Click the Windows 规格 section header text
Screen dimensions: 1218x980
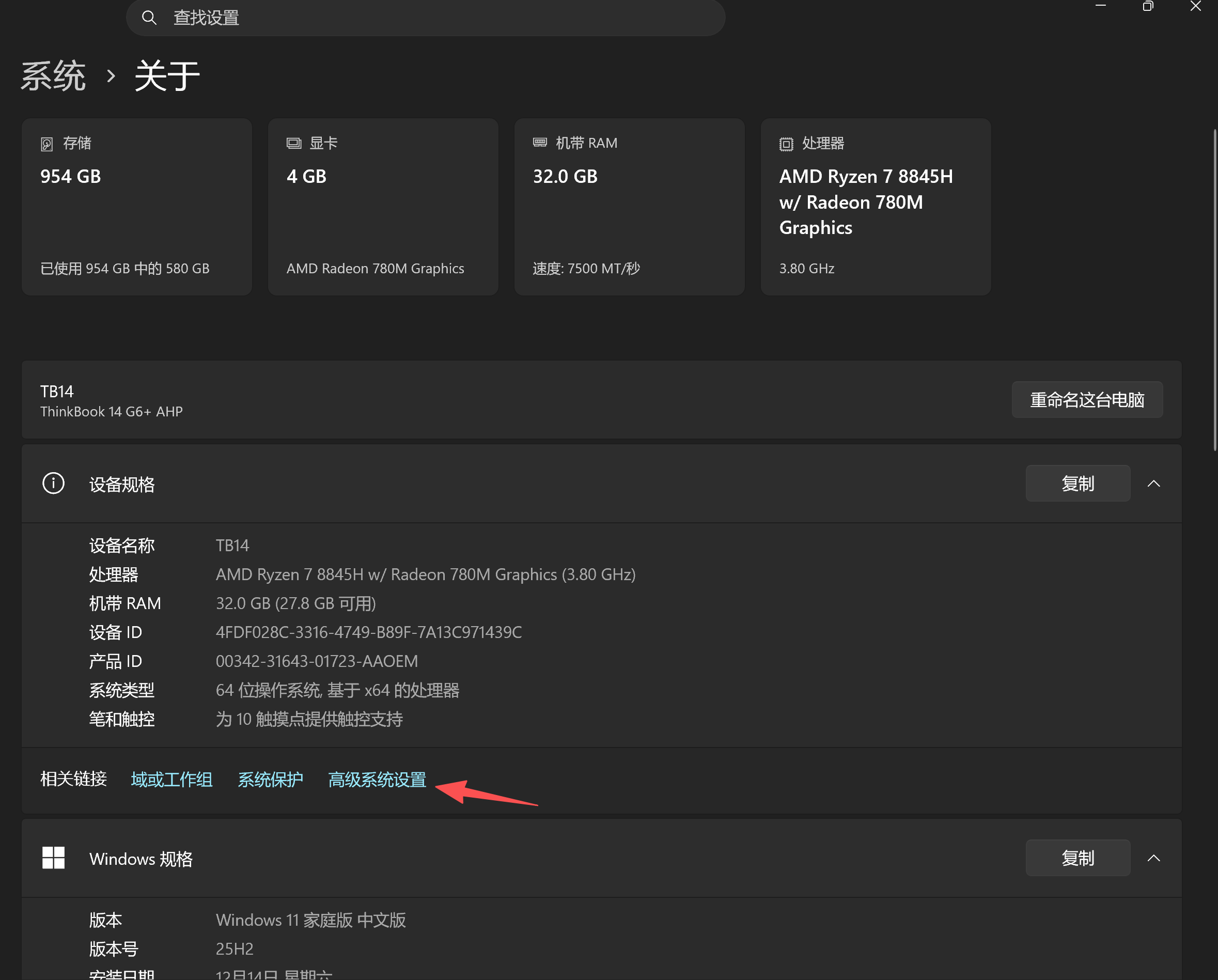coord(141,859)
